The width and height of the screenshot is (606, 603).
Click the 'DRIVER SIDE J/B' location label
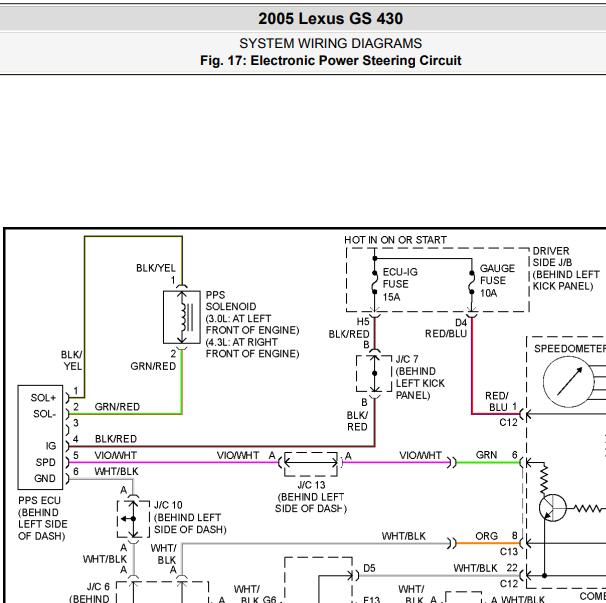pyautogui.click(x=566, y=269)
